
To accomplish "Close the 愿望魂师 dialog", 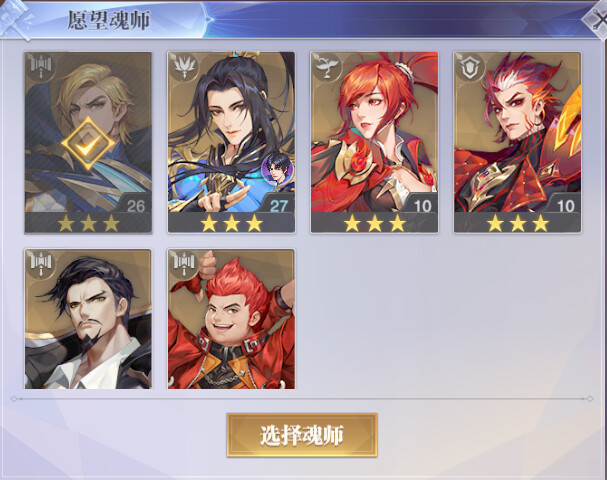I will 596,20.
